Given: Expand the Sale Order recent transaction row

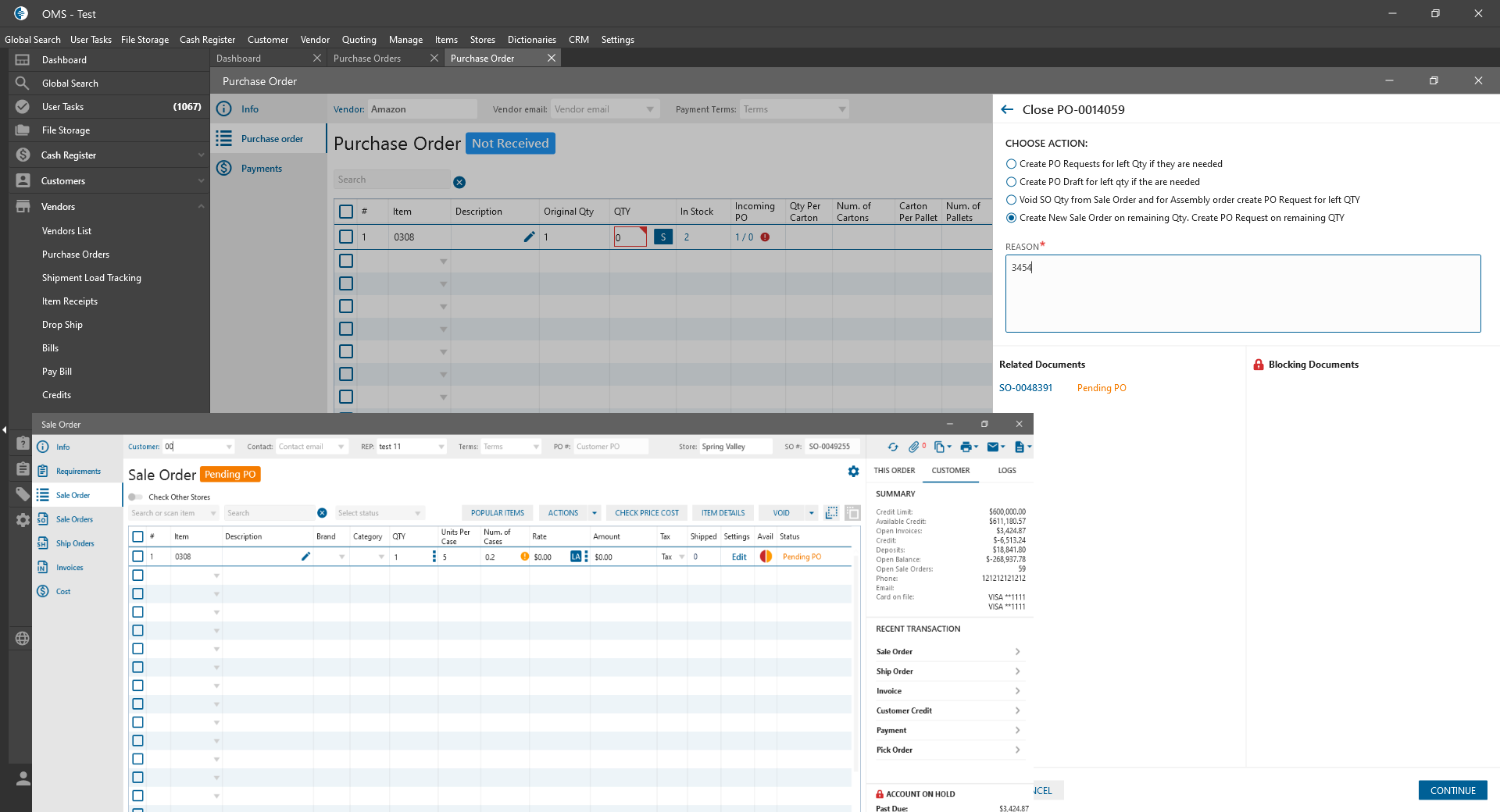Looking at the screenshot, I should click(x=948, y=652).
